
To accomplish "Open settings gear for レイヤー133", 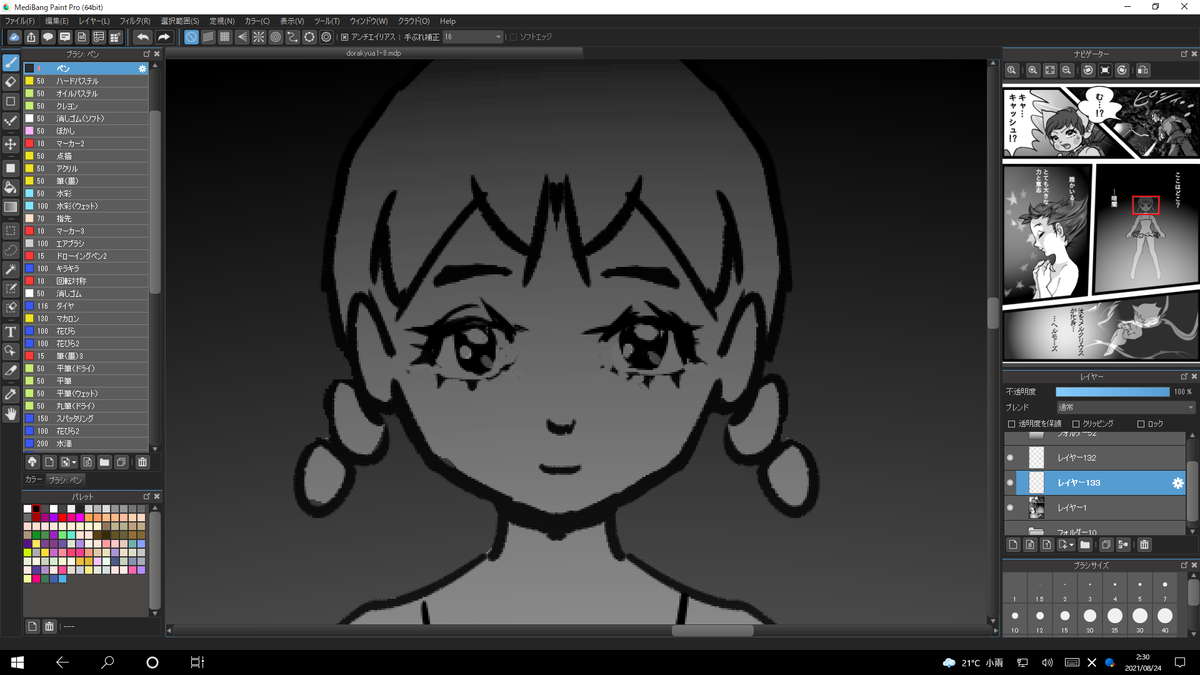I will (1178, 483).
